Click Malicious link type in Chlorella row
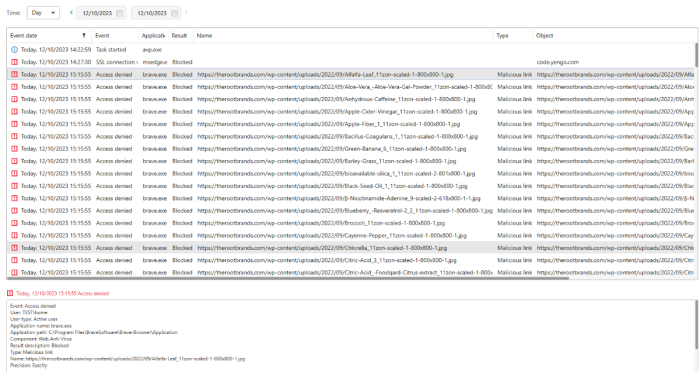Viewport: 700px width, 372px height. click(514, 248)
